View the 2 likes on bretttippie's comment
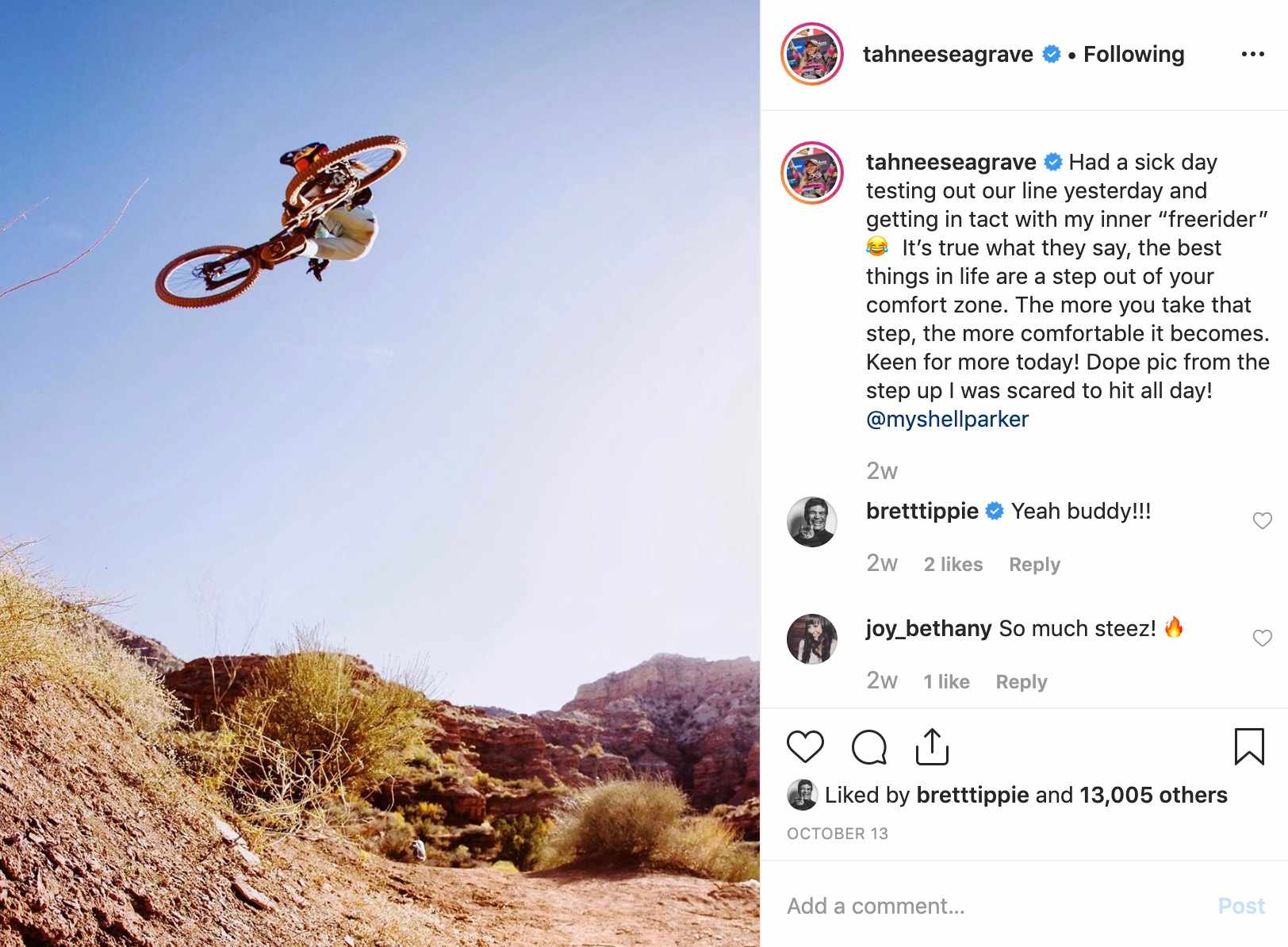 [x=953, y=564]
